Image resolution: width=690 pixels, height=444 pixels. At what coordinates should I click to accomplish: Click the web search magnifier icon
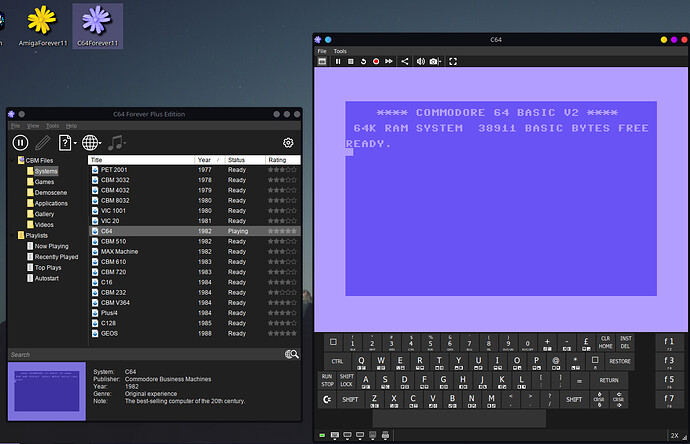292,355
